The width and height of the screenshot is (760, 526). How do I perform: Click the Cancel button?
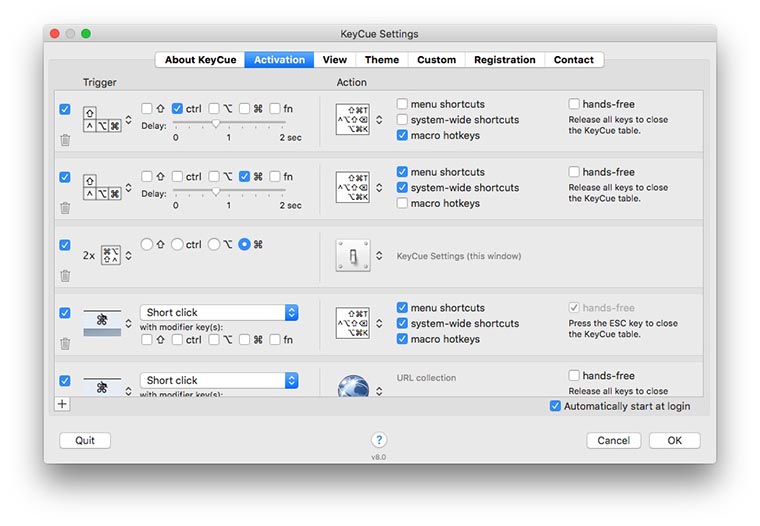pos(614,440)
